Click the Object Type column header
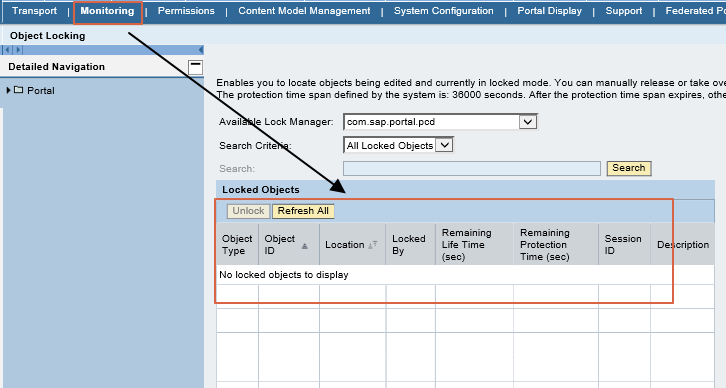Viewport: 726px width, 388px height. point(237,244)
